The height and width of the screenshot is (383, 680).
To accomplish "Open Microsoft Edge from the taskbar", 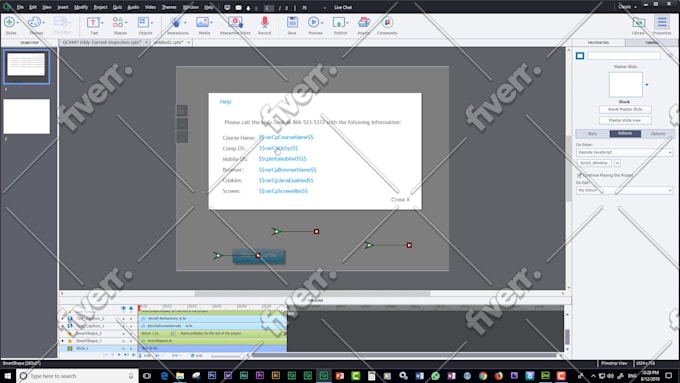I will pyautogui.click(x=164, y=376).
